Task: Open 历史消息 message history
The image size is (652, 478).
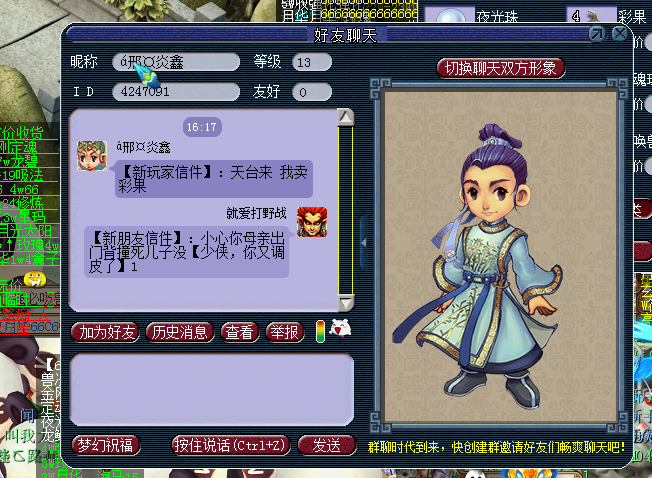Action: coord(180,332)
